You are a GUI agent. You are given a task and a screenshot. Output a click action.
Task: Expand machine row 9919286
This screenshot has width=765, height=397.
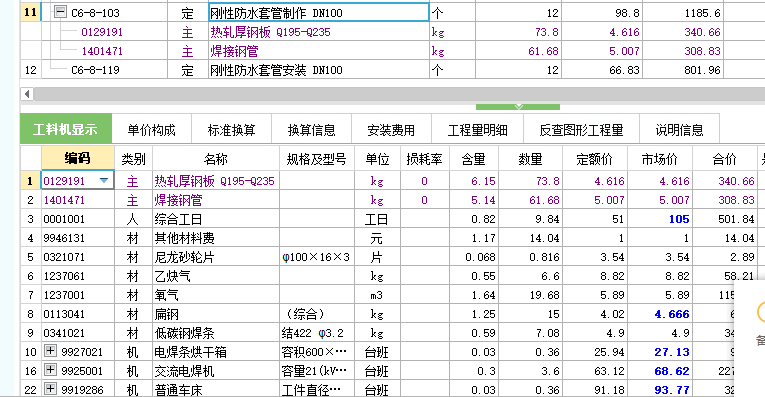click(x=50, y=389)
